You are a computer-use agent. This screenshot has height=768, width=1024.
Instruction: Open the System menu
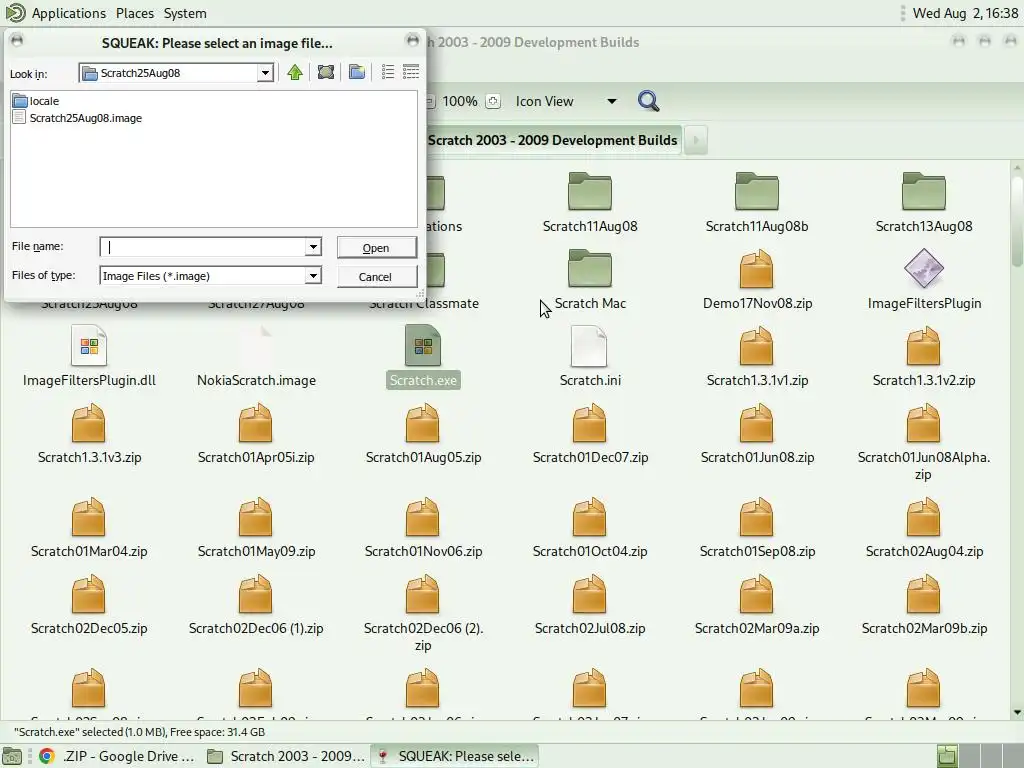[x=185, y=13]
